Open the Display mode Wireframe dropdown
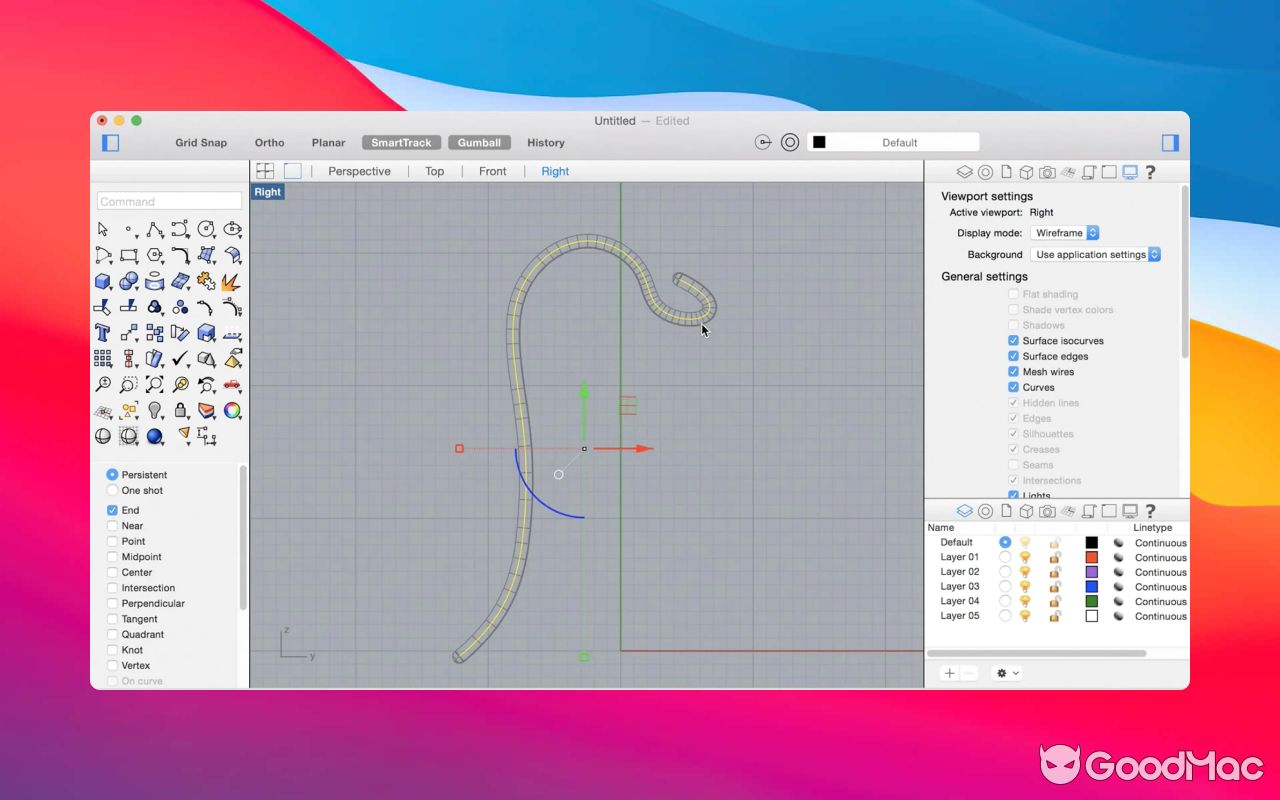 pyautogui.click(x=1065, y=233)
